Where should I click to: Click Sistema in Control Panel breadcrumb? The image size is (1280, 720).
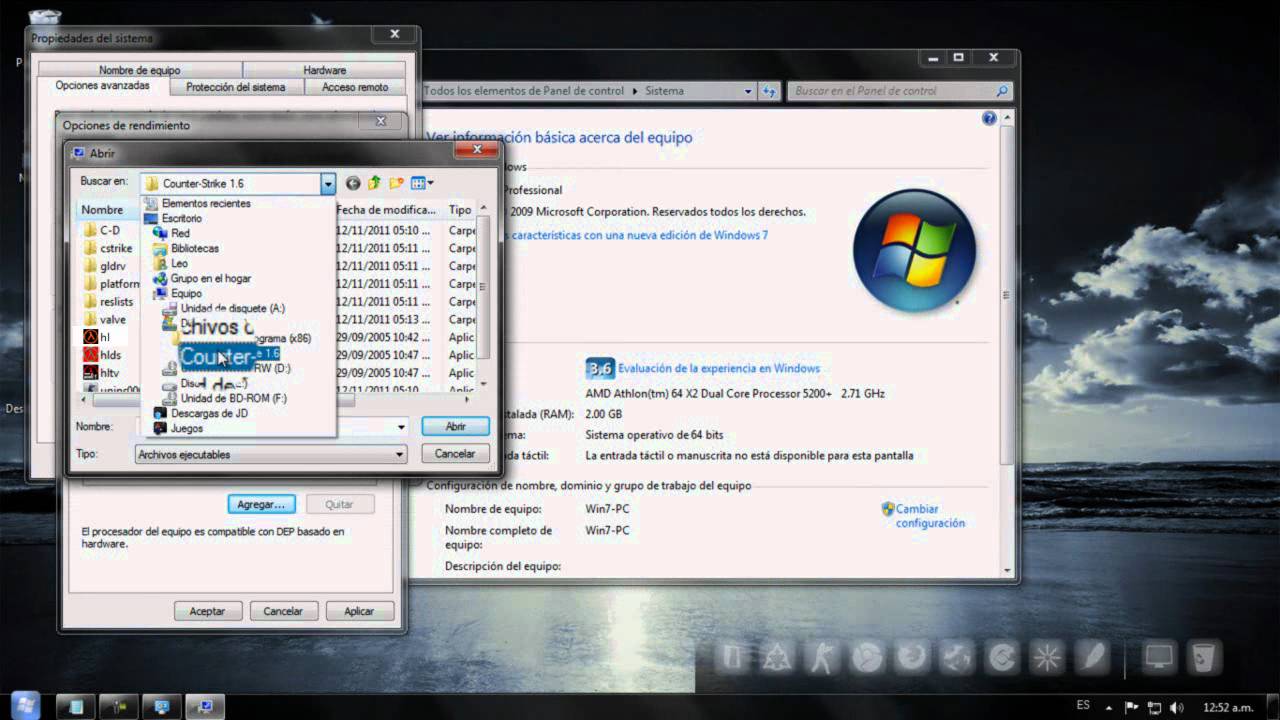(x=664, y=91)
